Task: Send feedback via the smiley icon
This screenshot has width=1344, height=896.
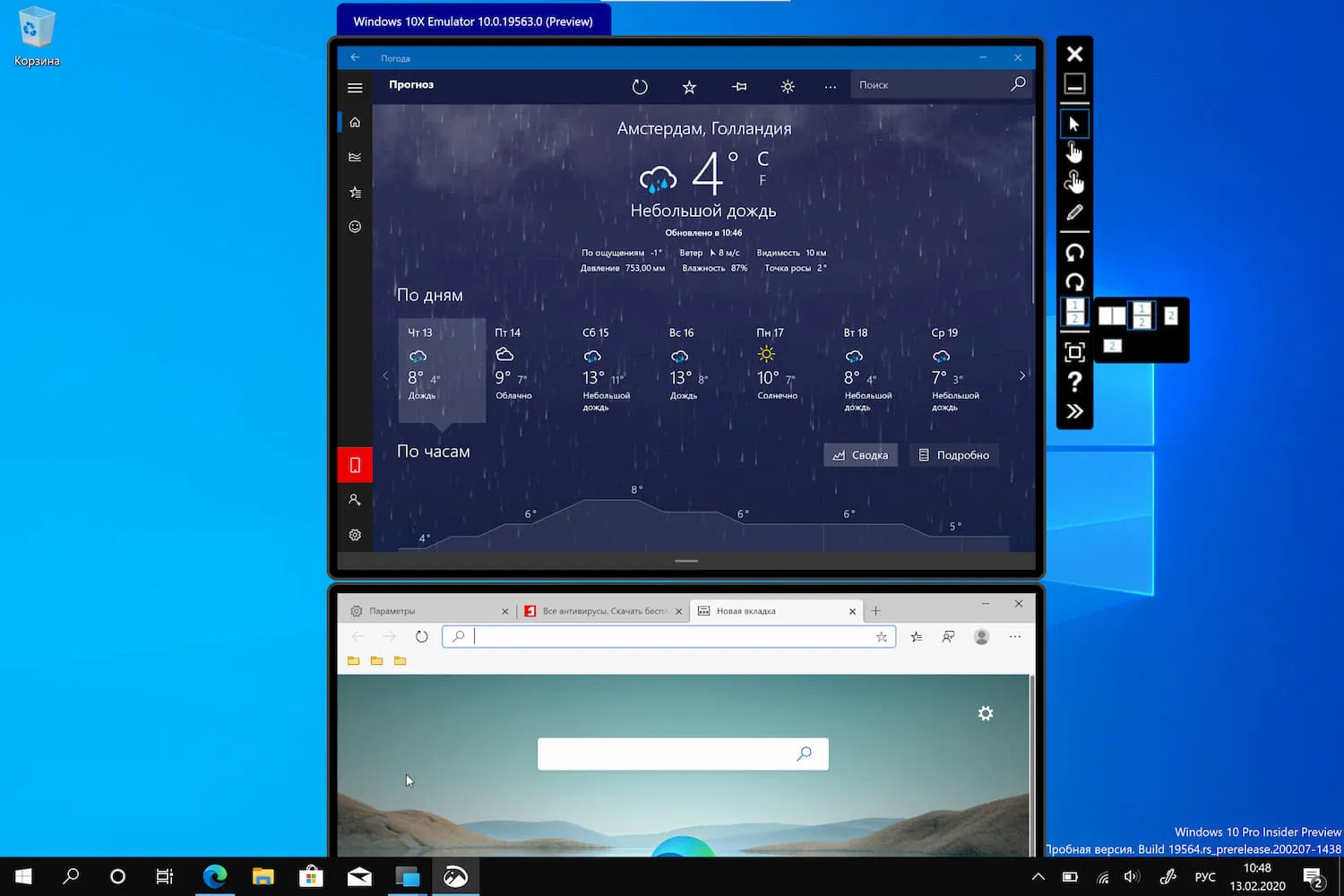Action: [355, 227]
